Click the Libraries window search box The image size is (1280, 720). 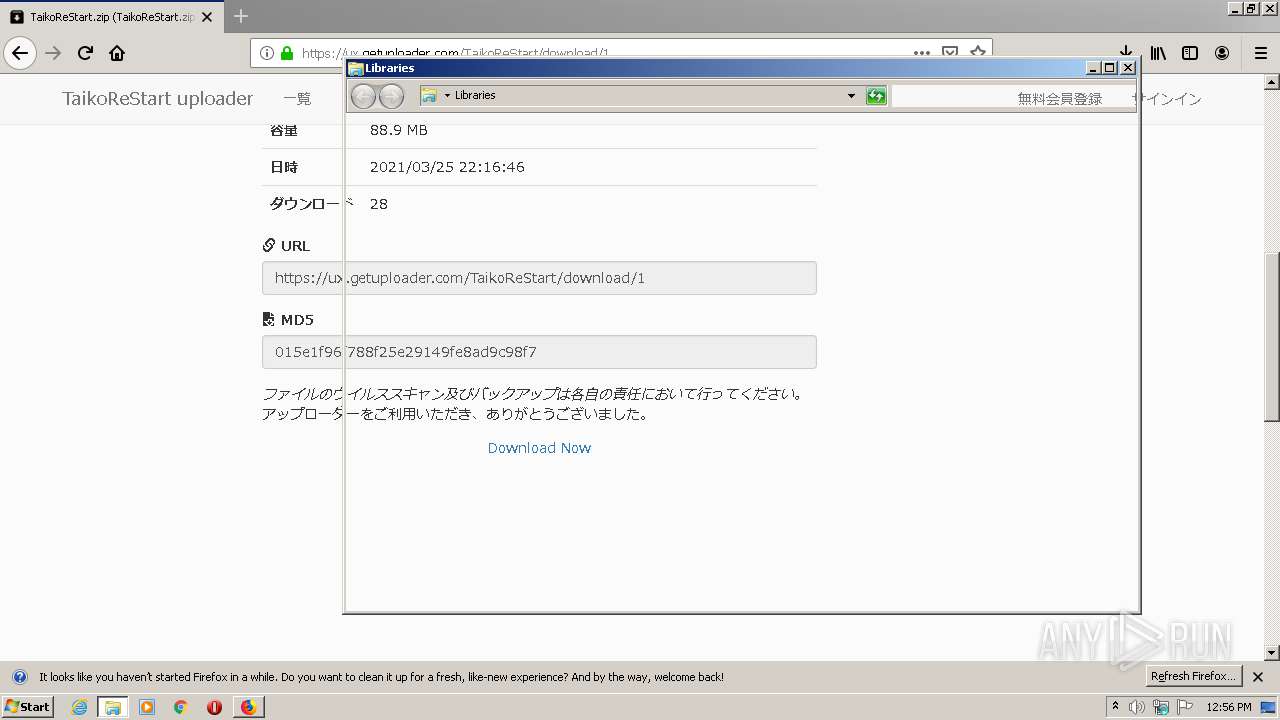point(1013,97)
